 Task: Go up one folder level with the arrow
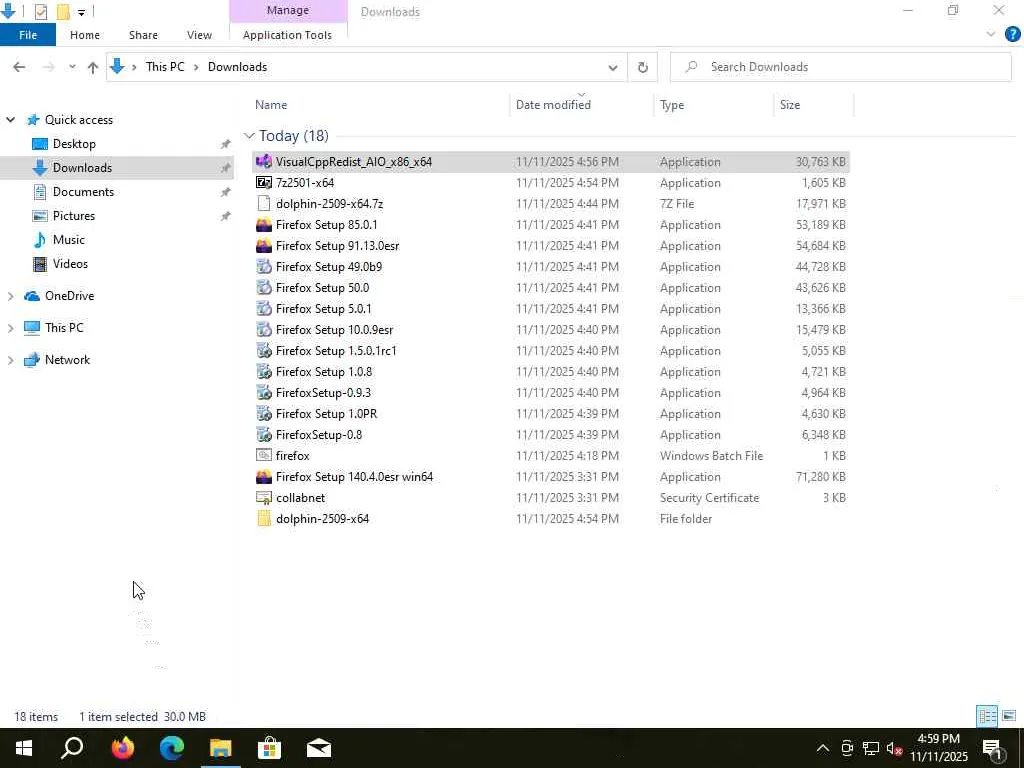pyautogui.click(x=93, y=67)
